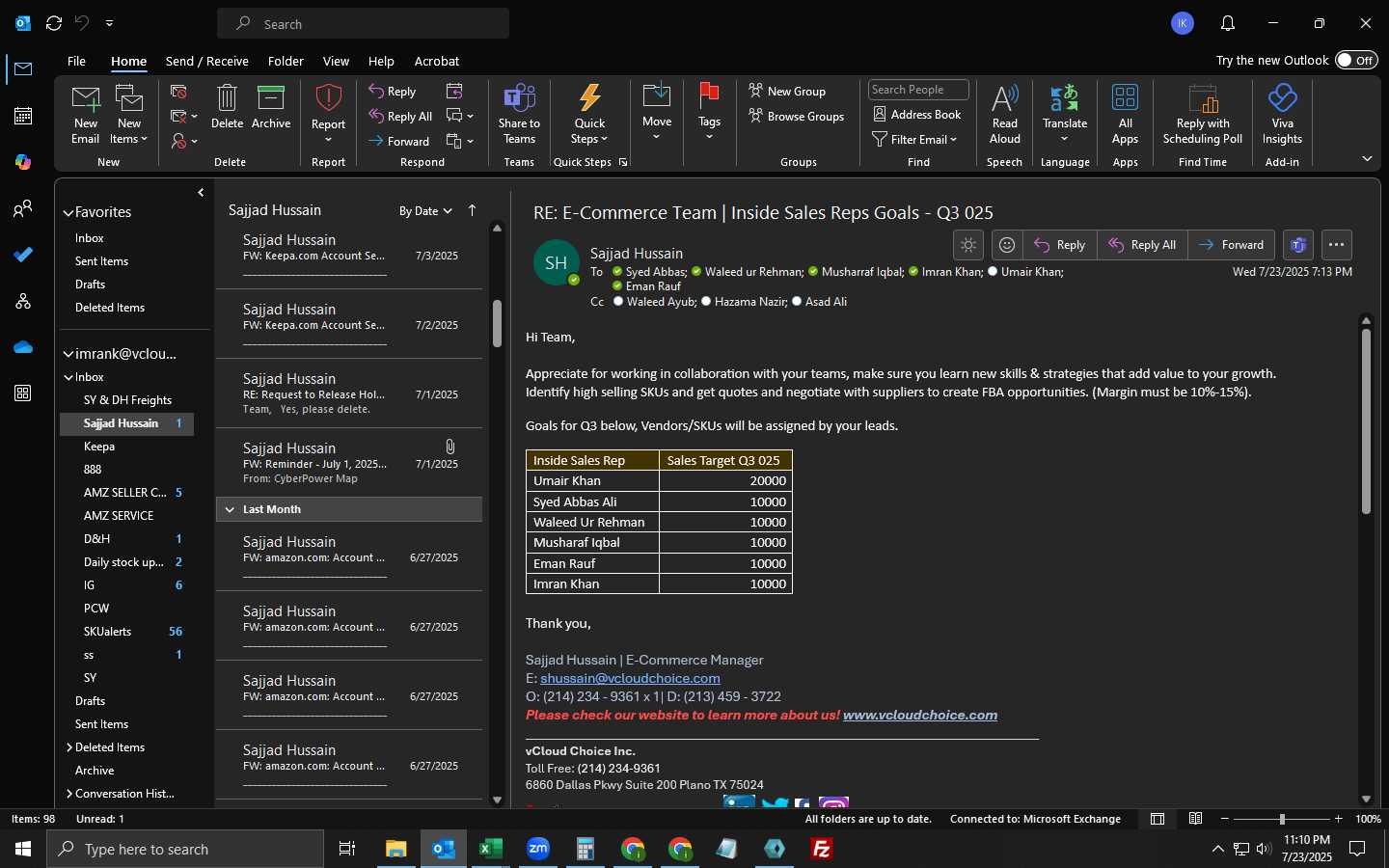Open People contacts in sidebar
1389x868 pixels.
click(23, 208)
